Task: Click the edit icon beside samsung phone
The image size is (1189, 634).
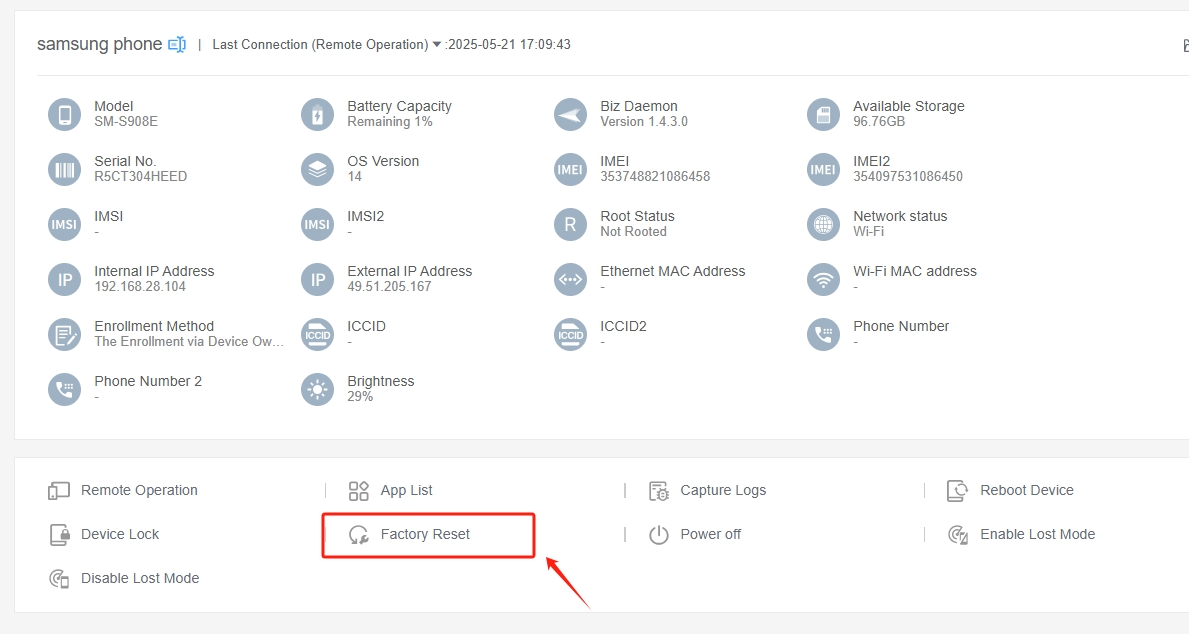Action: [x=177, y=44]
